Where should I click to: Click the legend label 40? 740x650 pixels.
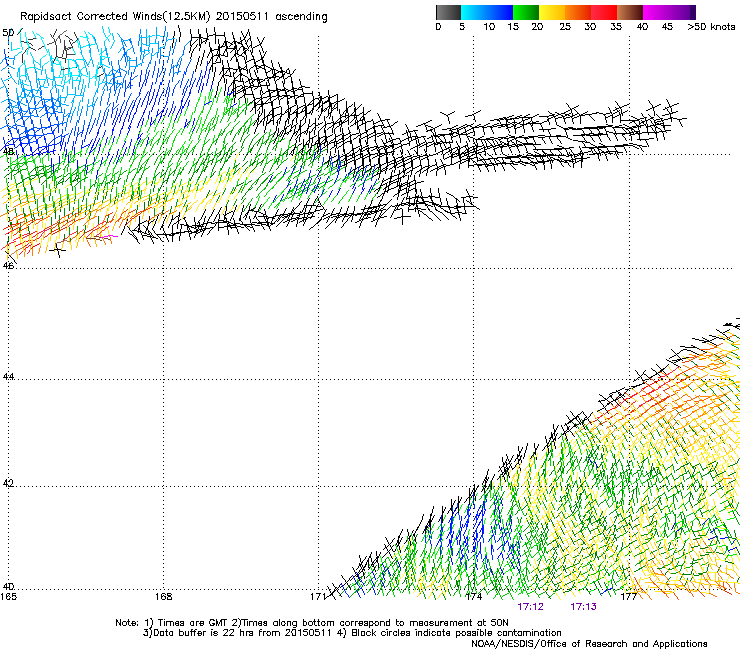[642, 27]
